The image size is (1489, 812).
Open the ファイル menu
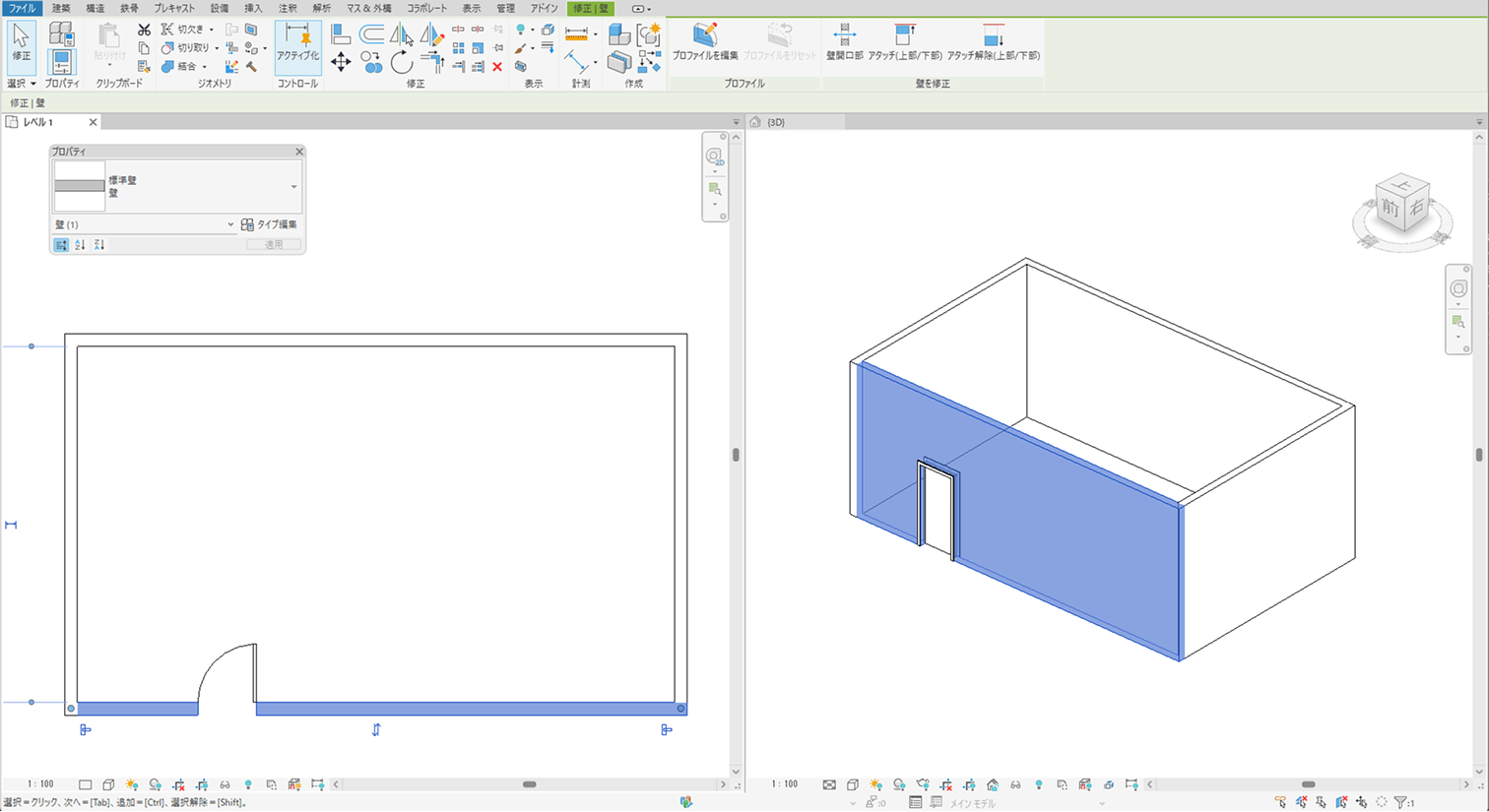22,8
